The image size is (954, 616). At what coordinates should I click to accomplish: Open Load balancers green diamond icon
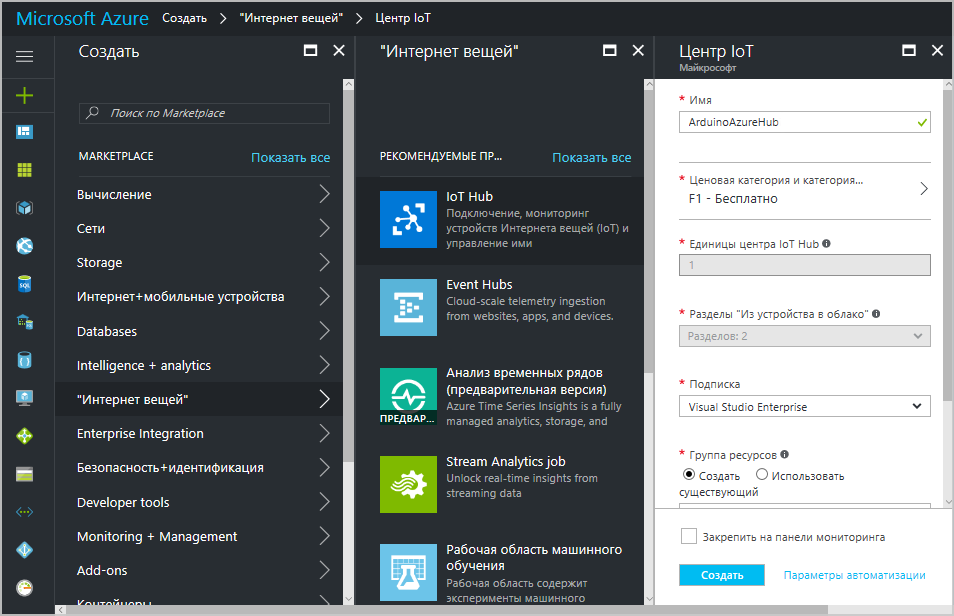pos(24,436)
